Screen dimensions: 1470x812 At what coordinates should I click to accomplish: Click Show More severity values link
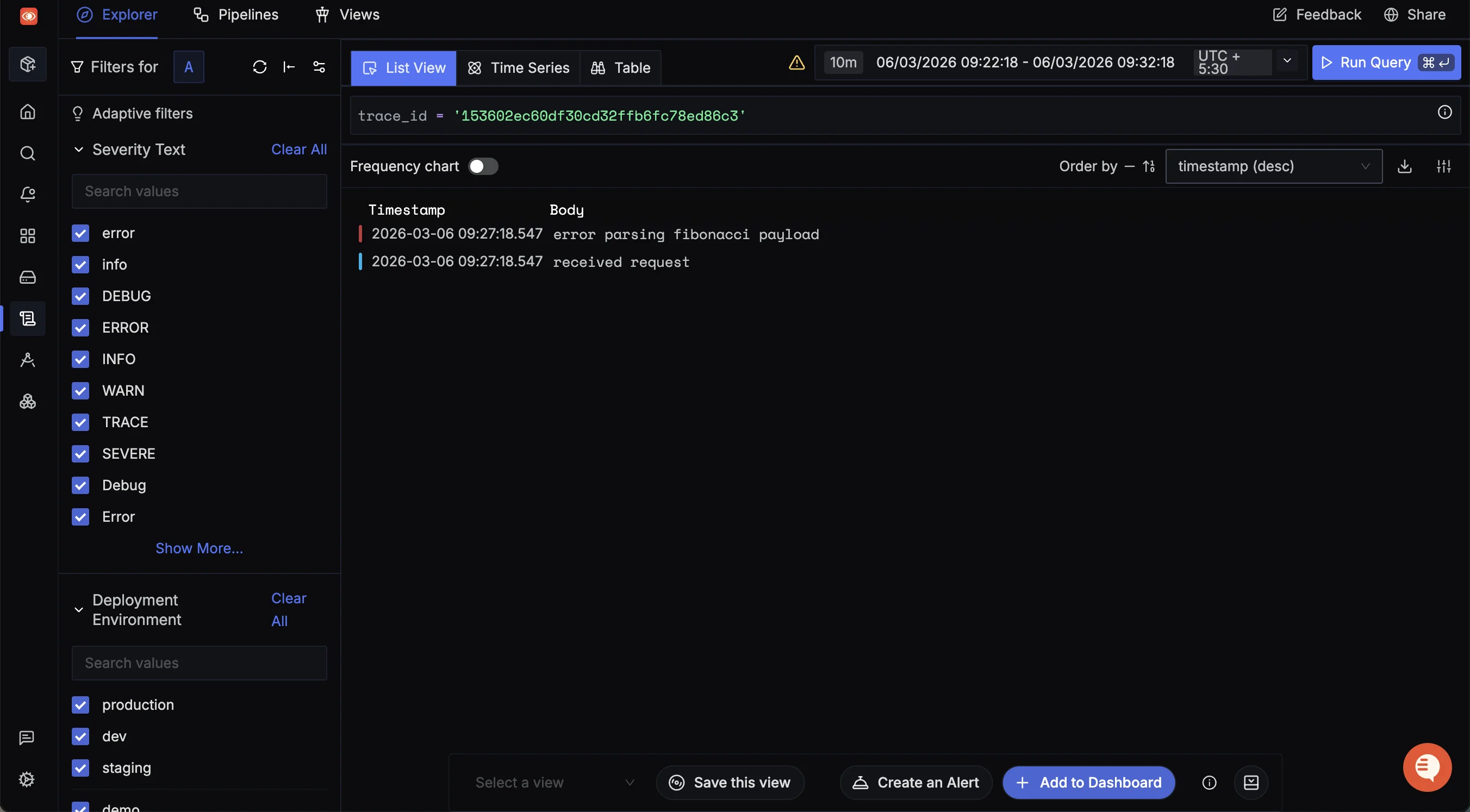coord(199,548)
